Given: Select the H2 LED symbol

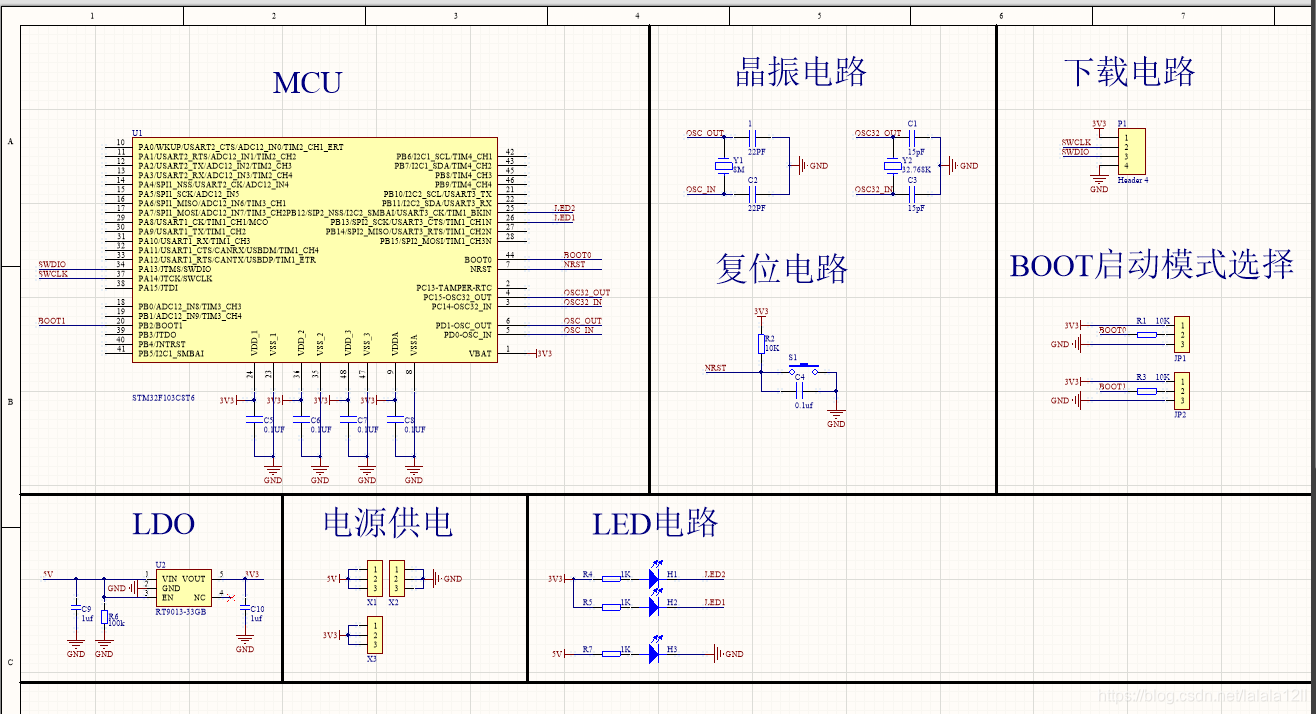Looking at the screenshot, I should tap(654, 603).
